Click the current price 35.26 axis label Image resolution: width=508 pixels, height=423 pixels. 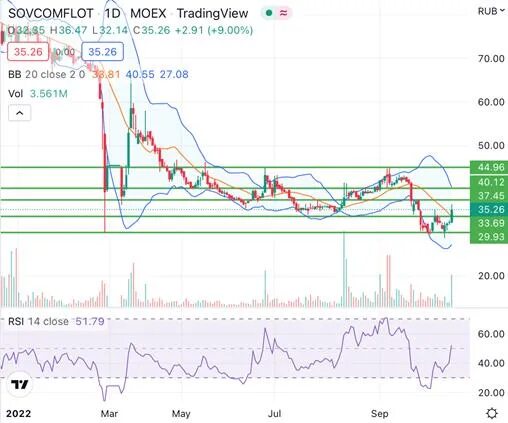point(489,209)
